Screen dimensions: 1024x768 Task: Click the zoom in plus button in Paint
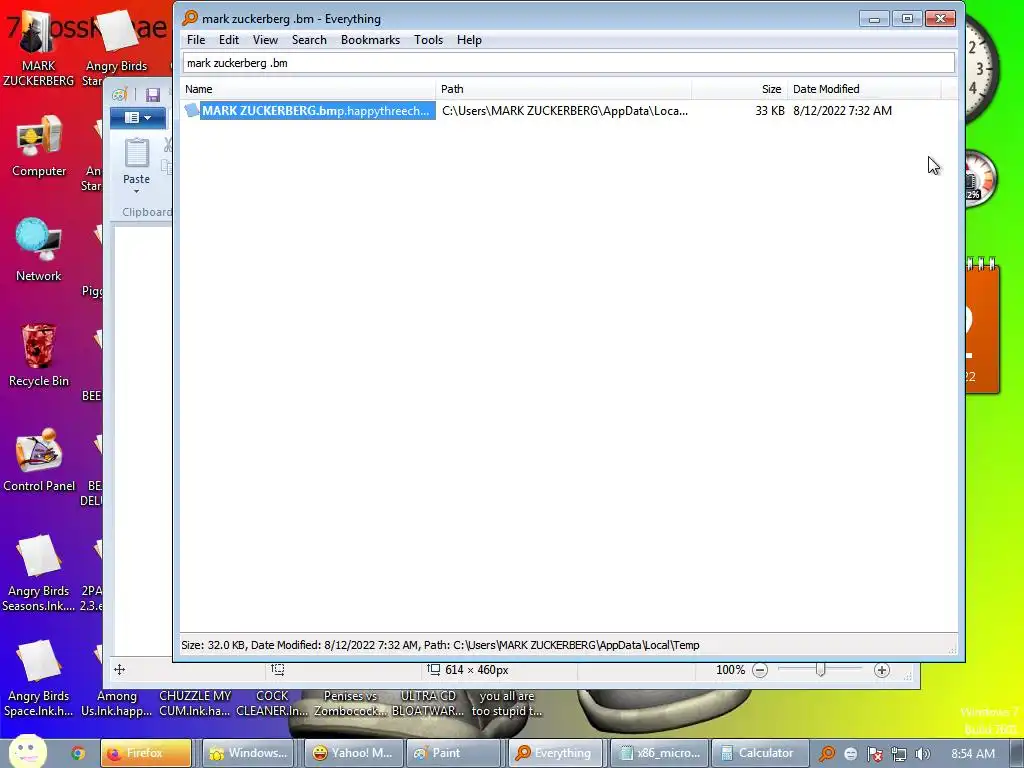point(882,670)
